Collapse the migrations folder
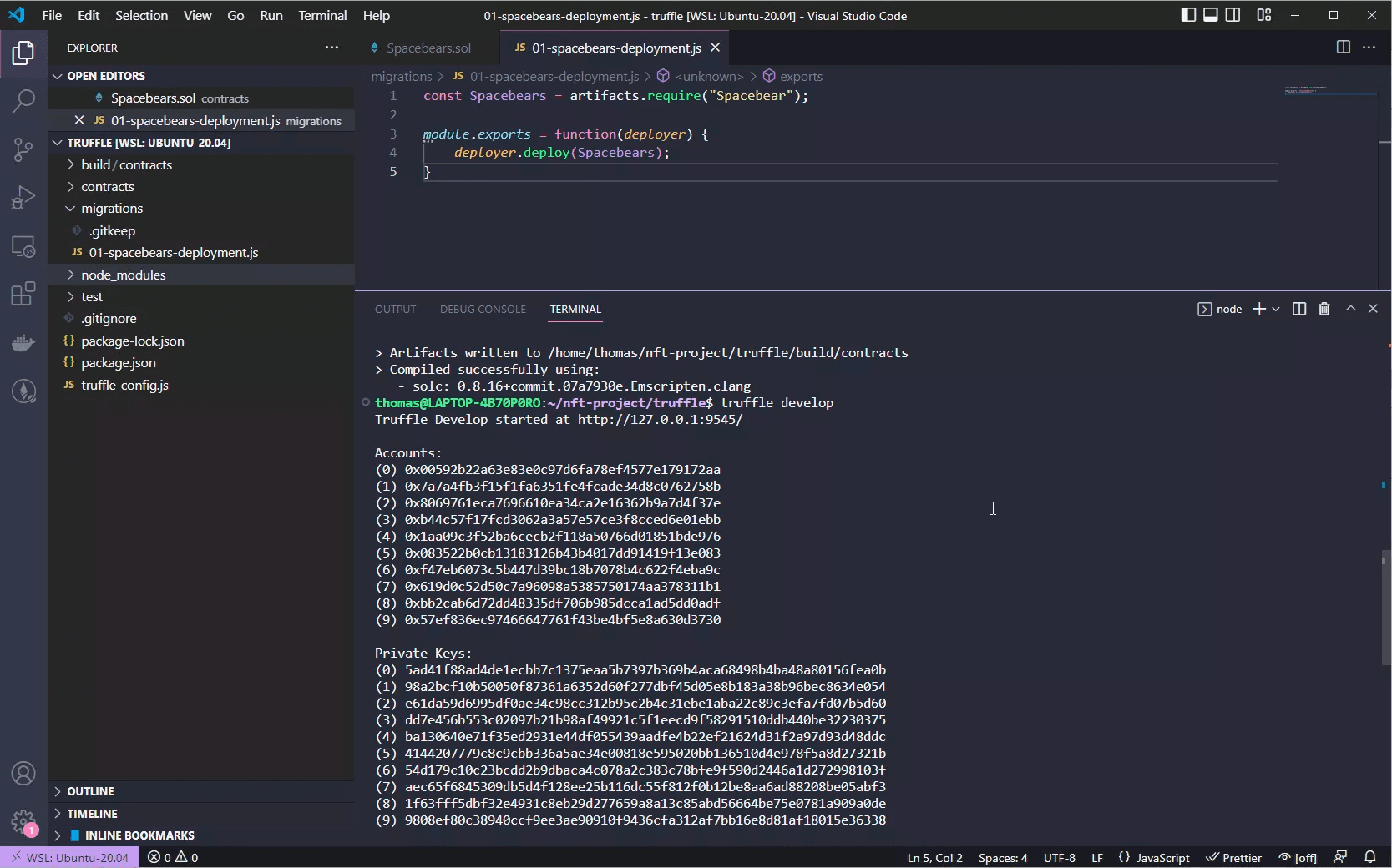 200,208
